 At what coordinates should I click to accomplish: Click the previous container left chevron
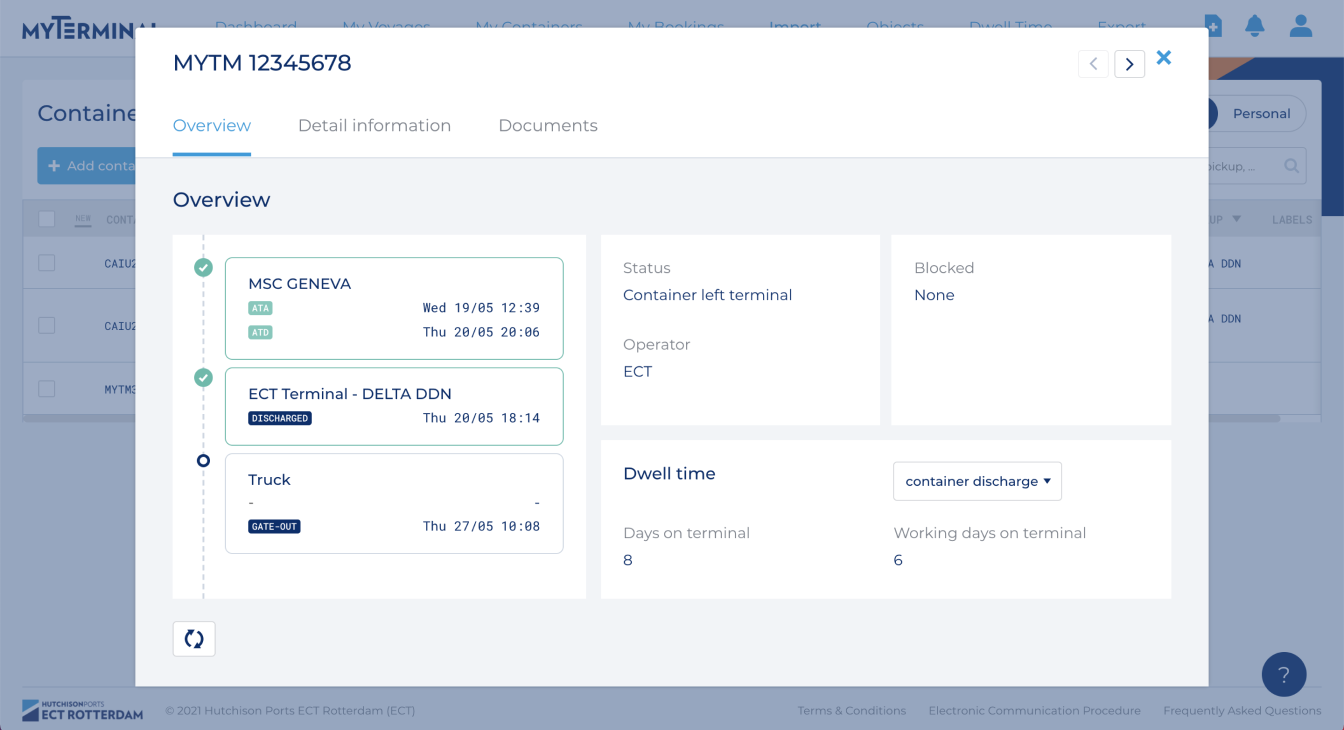coord(1093,64)
